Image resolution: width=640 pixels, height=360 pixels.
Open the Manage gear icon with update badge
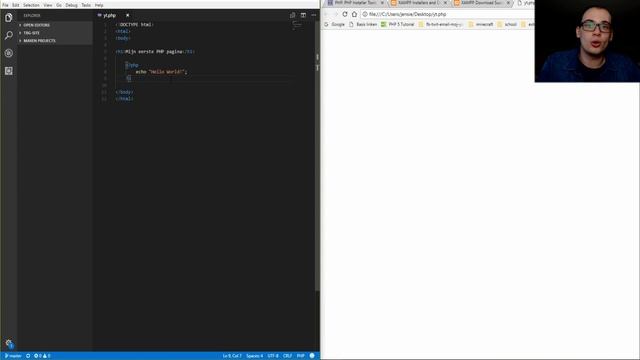click(9, 344)
